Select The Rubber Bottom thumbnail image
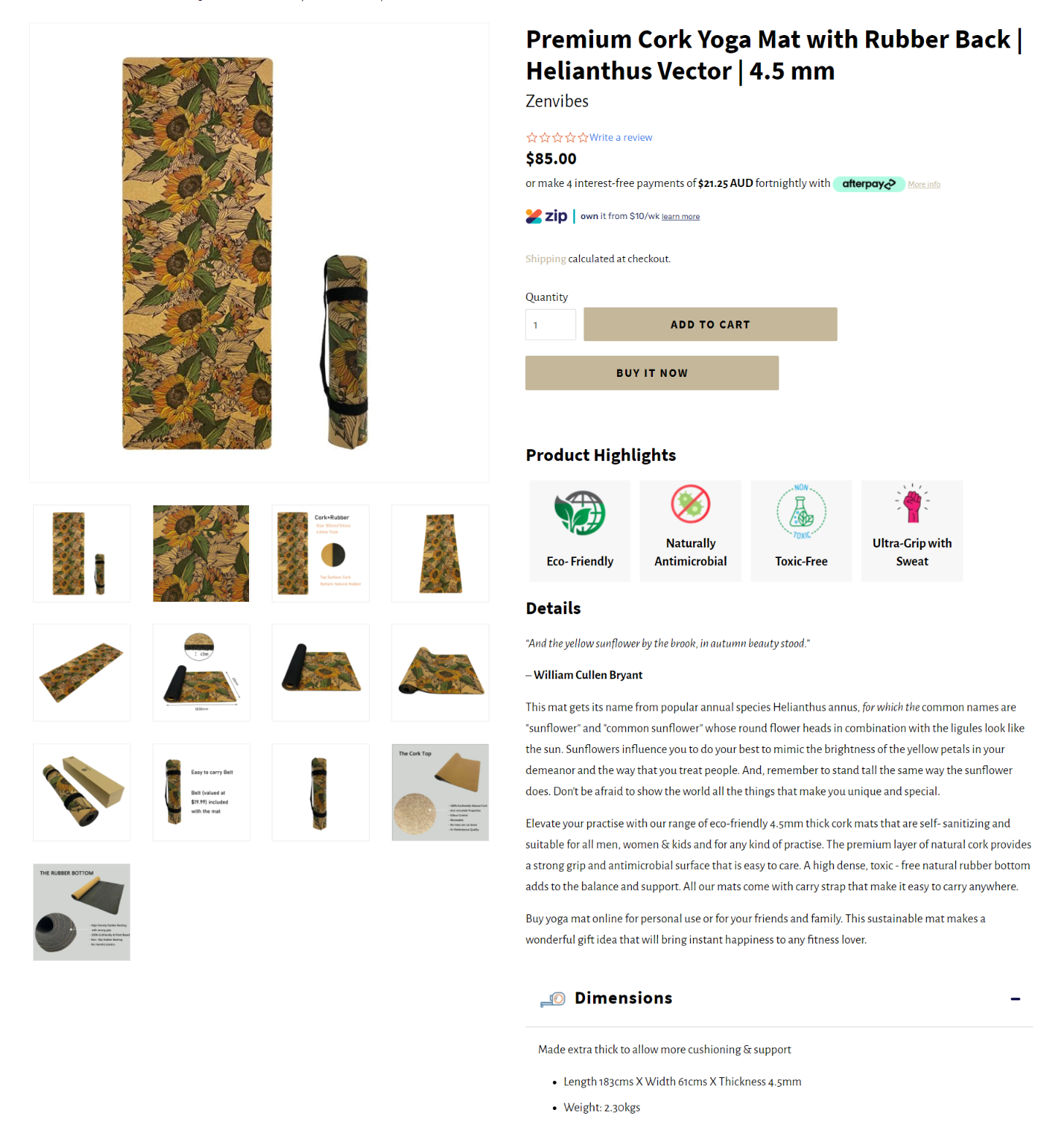Image resolution: width=1048 pixels, height=1148 pixels. click(x=82, y=912)
